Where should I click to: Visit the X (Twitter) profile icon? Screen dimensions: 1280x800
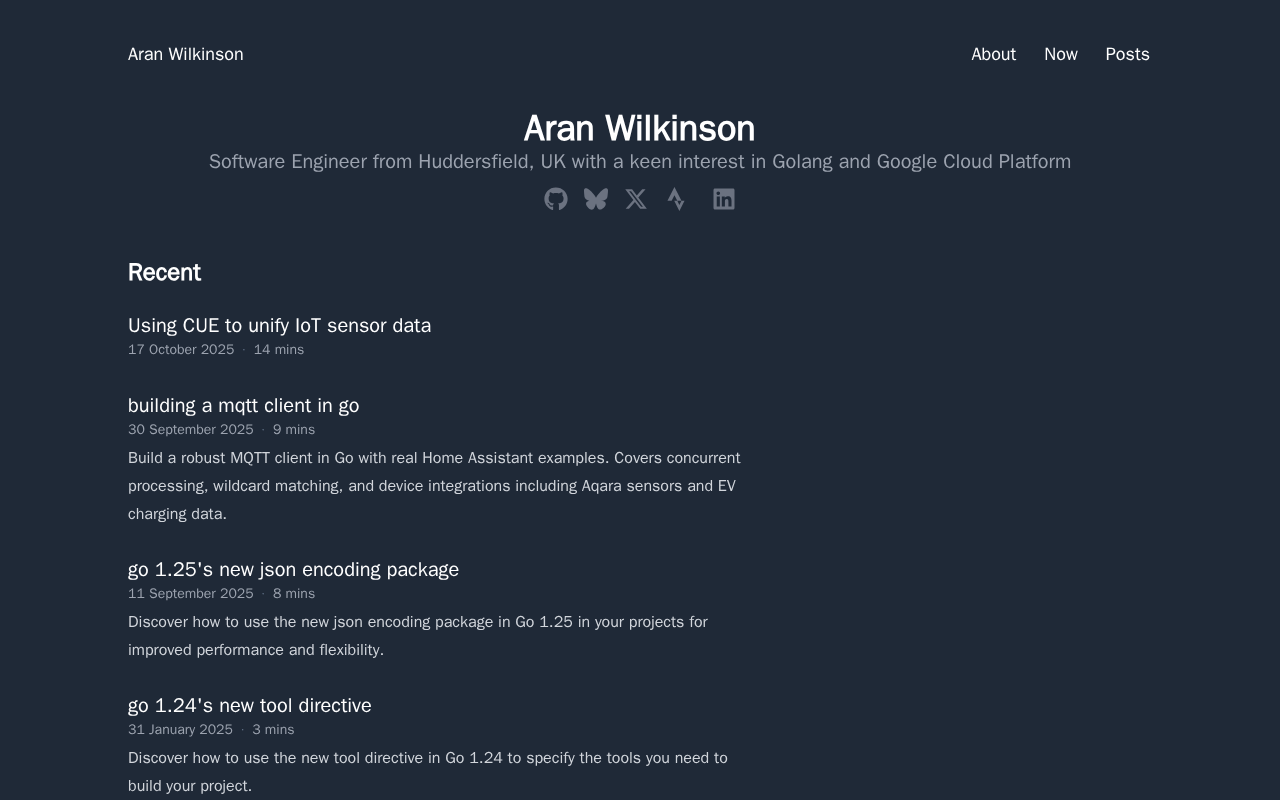pyautogui.click(x=636, y=199)
